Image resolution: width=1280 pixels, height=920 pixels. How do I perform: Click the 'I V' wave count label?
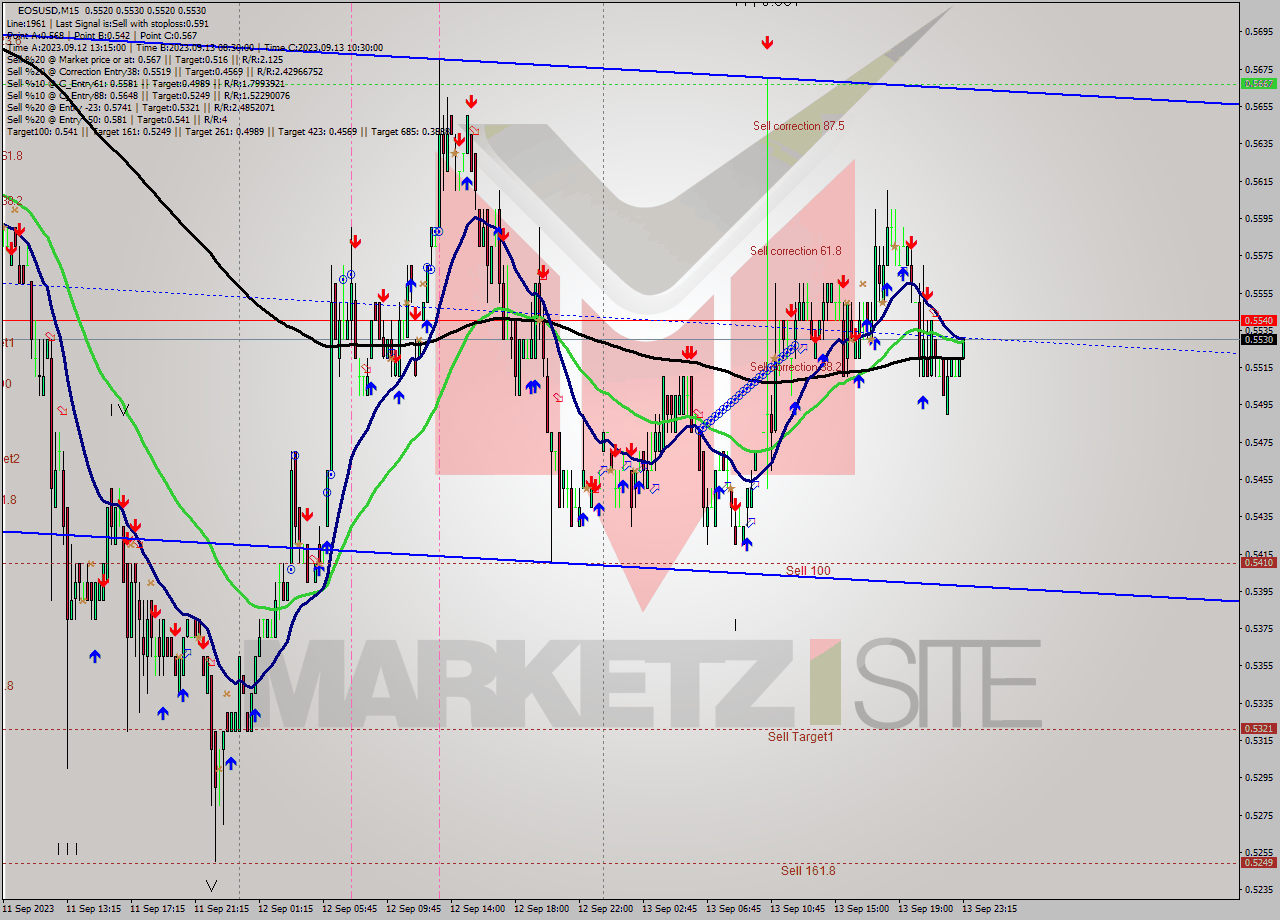(x=120, y=409)
